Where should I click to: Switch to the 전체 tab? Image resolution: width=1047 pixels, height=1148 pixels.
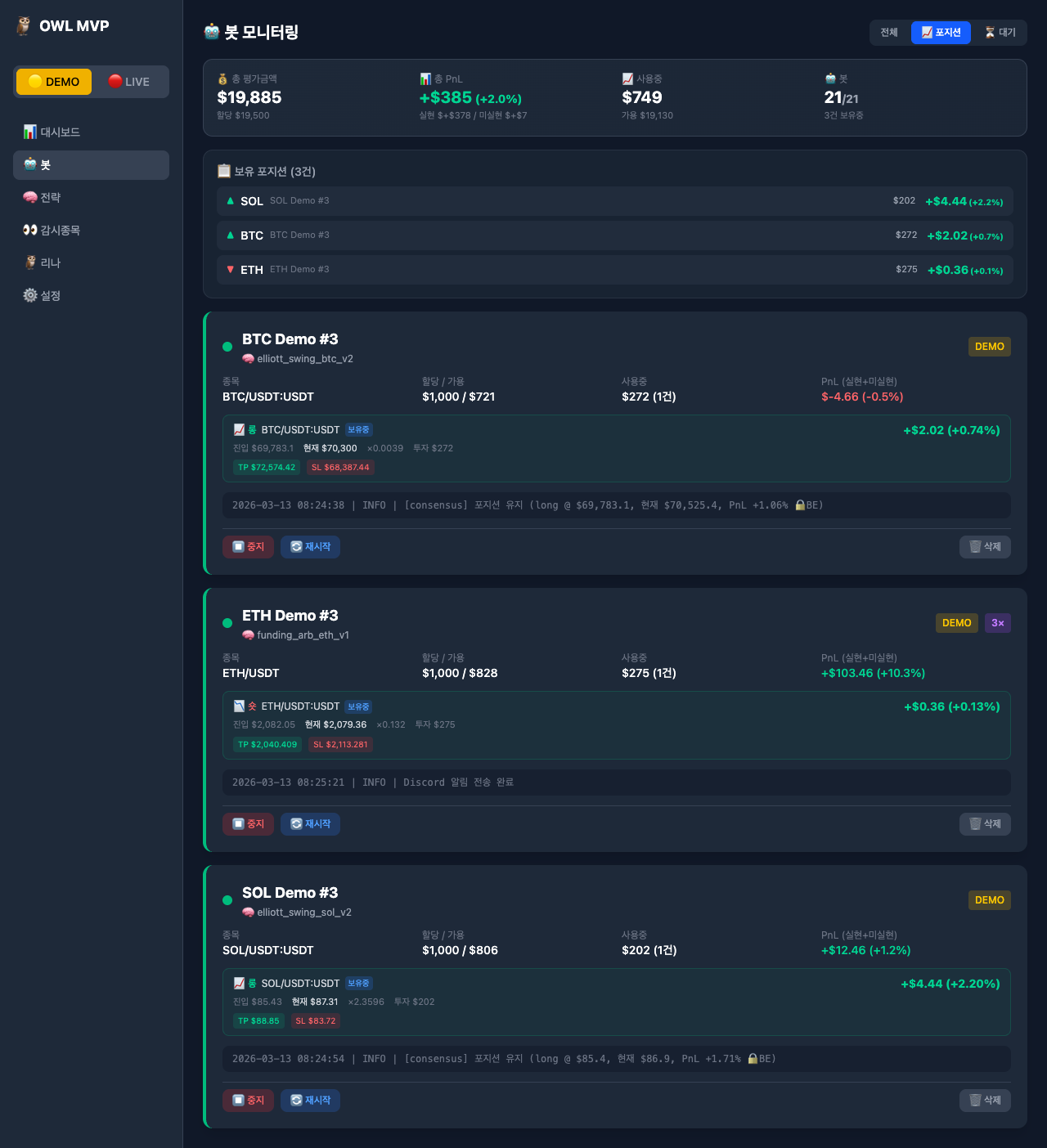888,33
